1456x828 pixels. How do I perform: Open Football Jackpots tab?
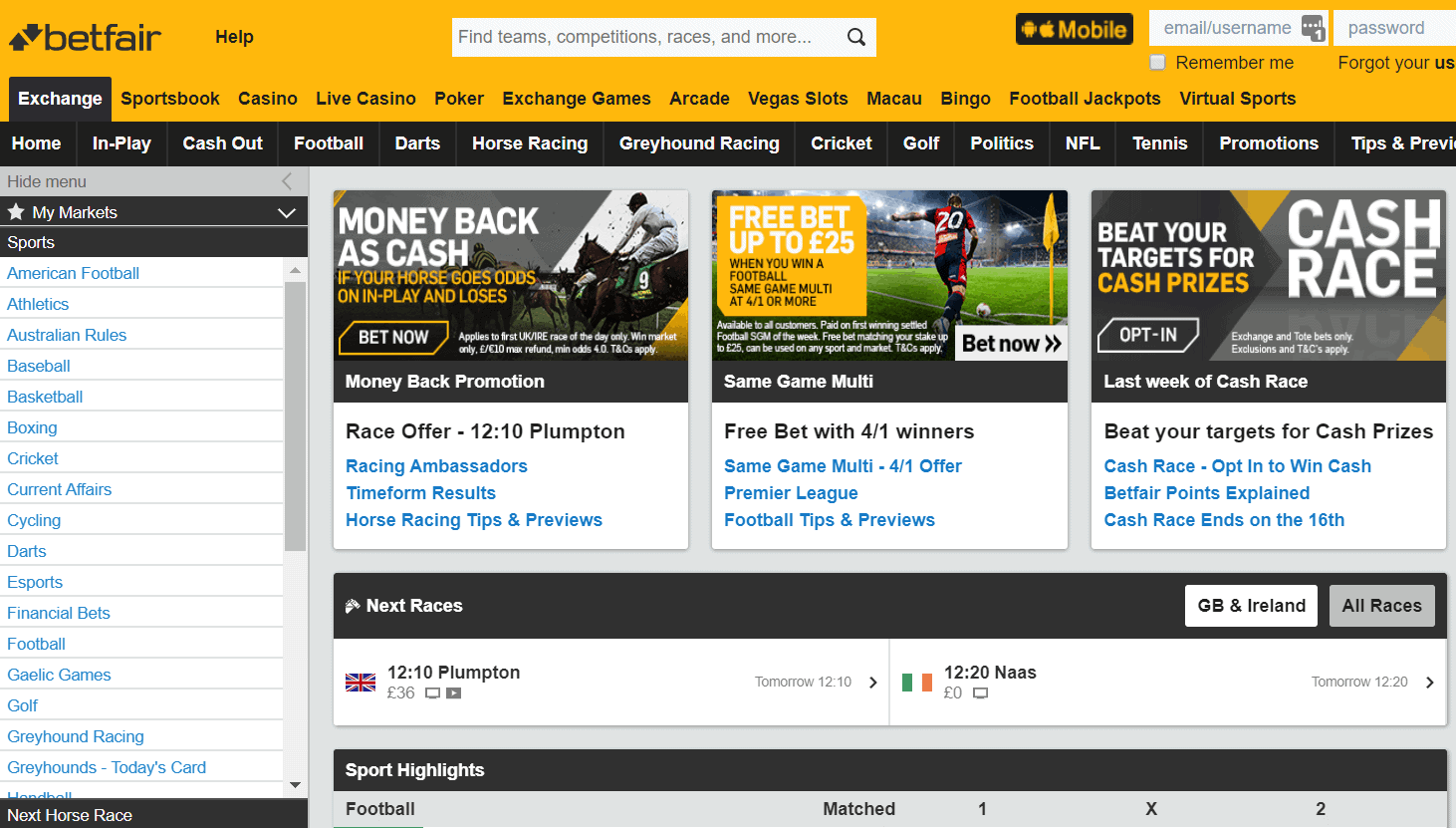click(1085, 99)
